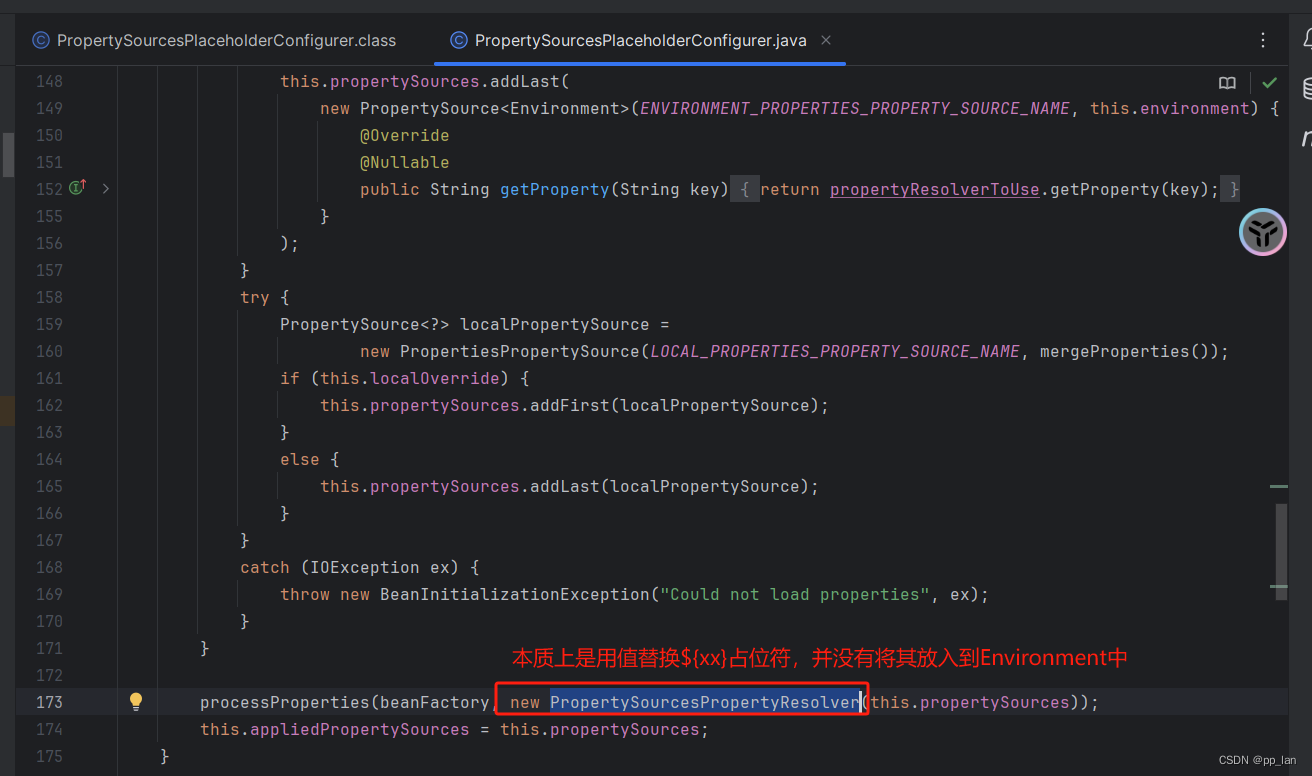Click the green inspection checkmark widget
Image resolution: width=1312 pixels, height=776 pixels.
1270,83
